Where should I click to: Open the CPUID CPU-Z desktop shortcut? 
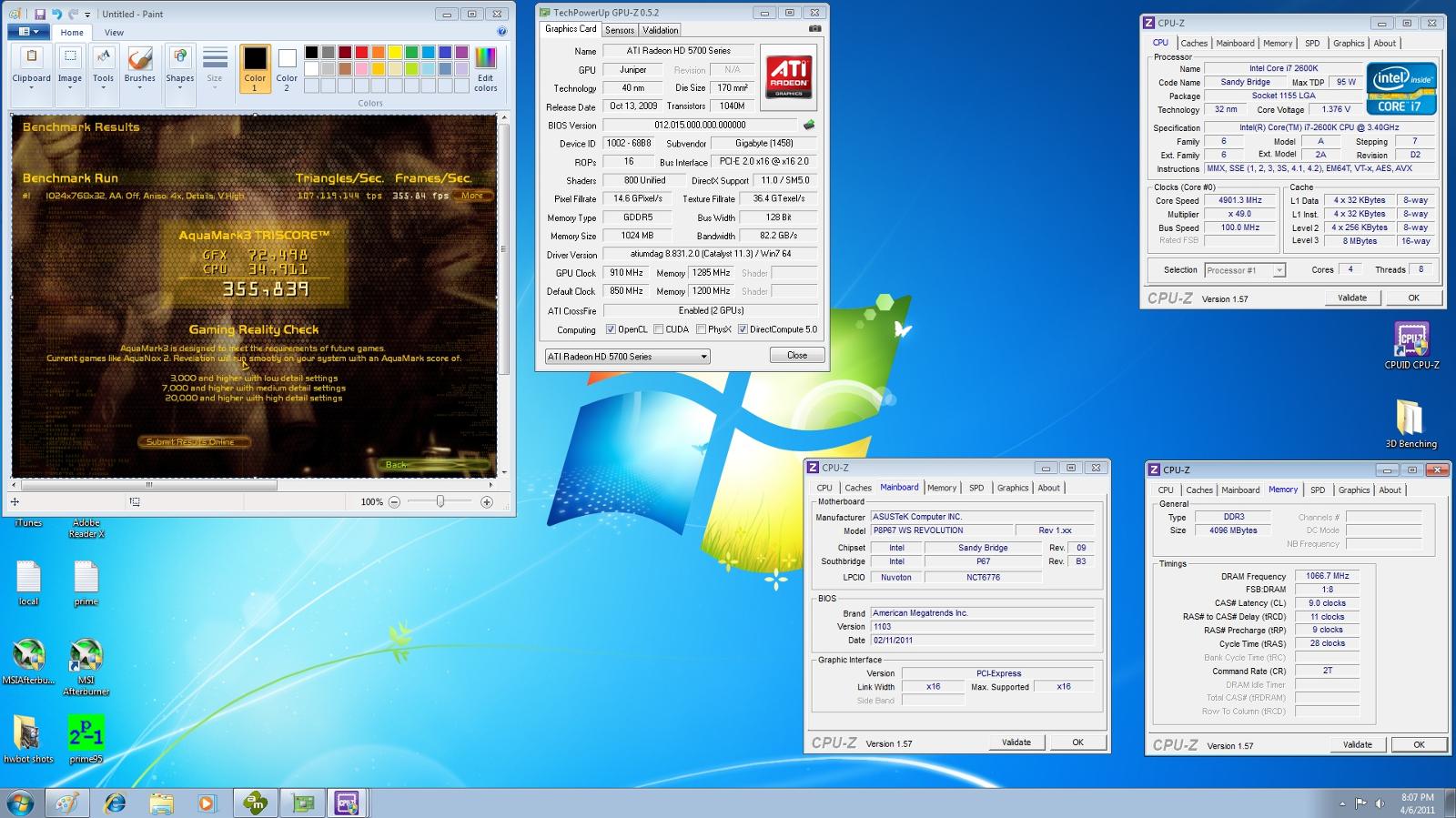click(x=1411, y=346)
